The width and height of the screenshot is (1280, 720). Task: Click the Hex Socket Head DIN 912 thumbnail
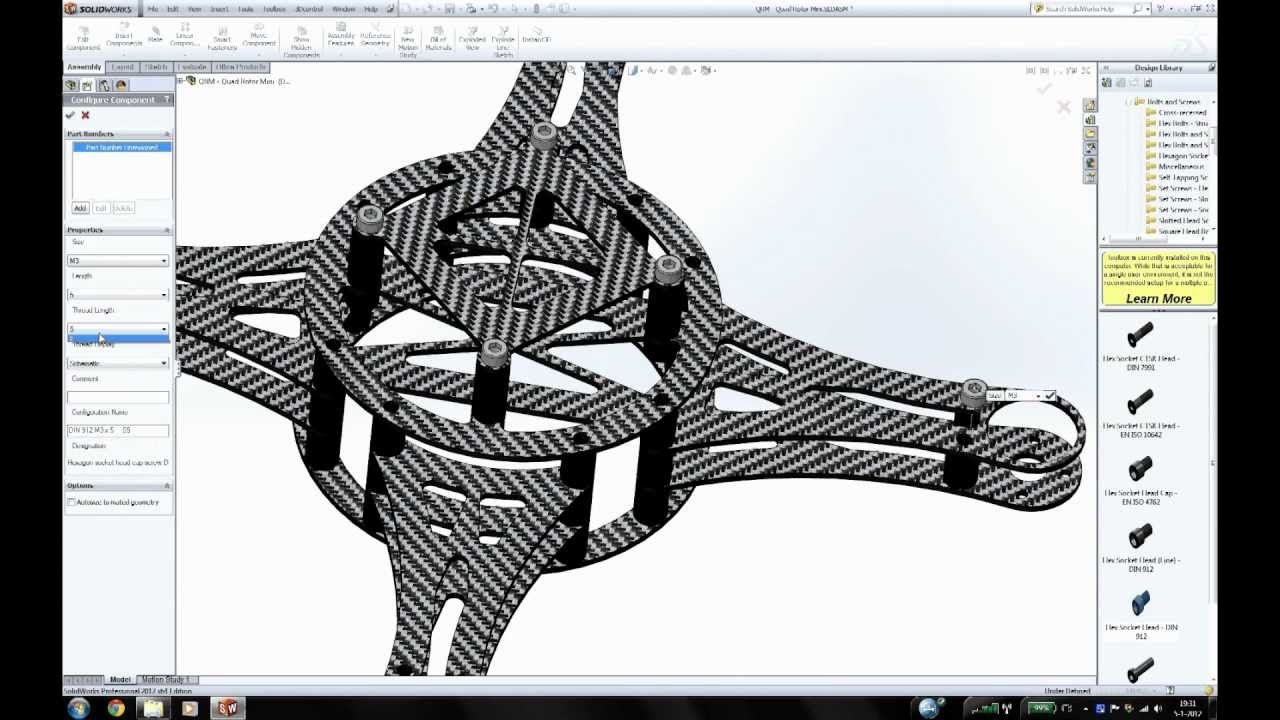(x=1140, y=604)
